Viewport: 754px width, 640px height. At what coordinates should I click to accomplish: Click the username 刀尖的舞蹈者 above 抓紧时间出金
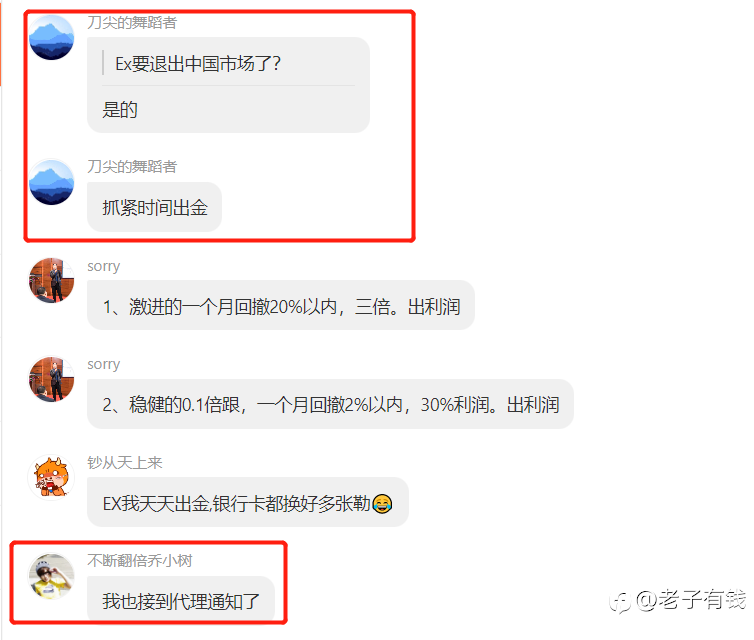[x=132, y=167]
